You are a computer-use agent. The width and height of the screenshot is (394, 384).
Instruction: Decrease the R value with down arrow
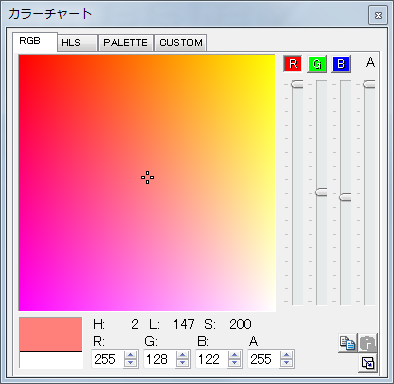(131, 363)
